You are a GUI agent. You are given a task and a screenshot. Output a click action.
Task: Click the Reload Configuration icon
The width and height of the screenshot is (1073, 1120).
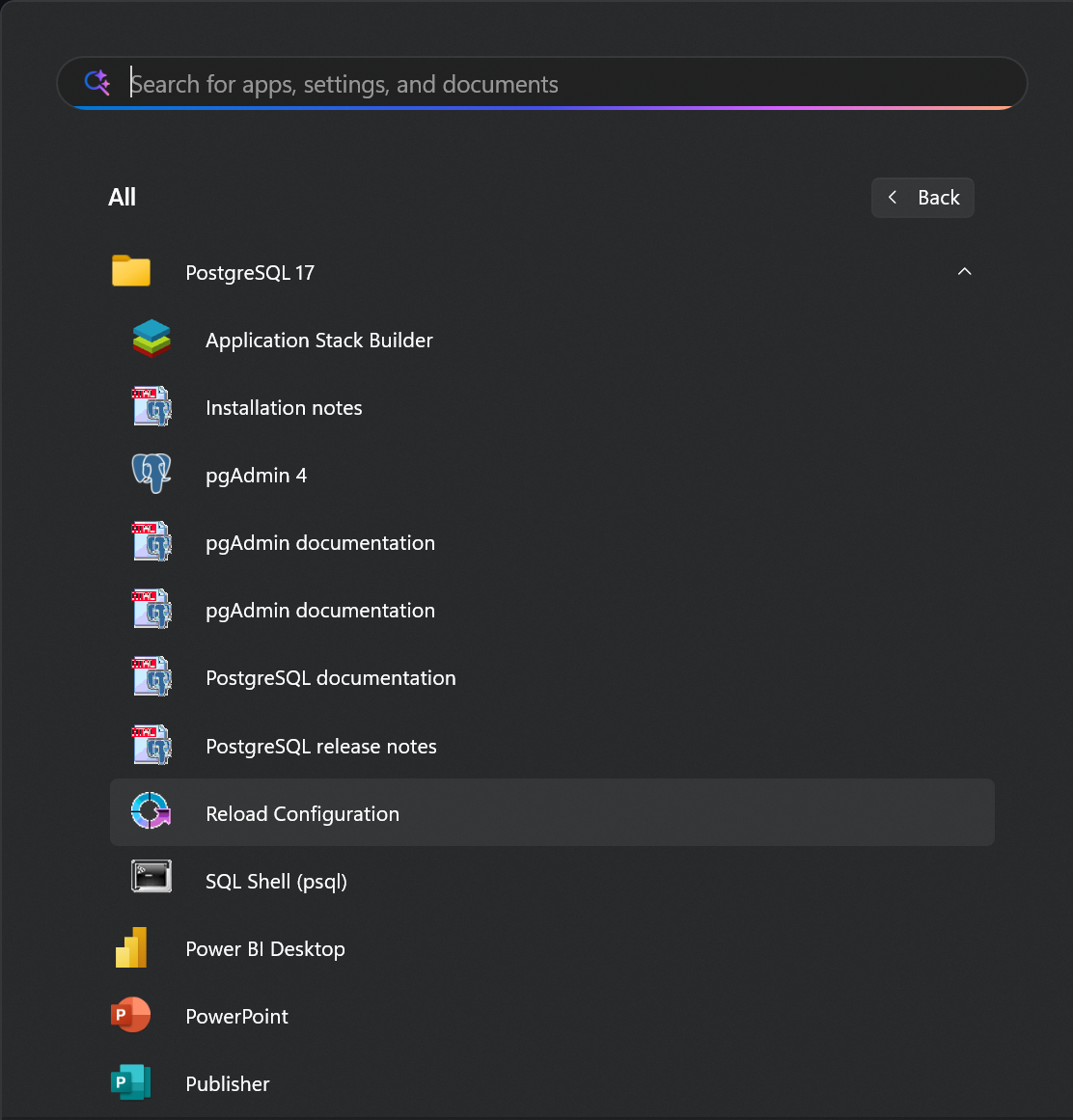coord(151,812)
